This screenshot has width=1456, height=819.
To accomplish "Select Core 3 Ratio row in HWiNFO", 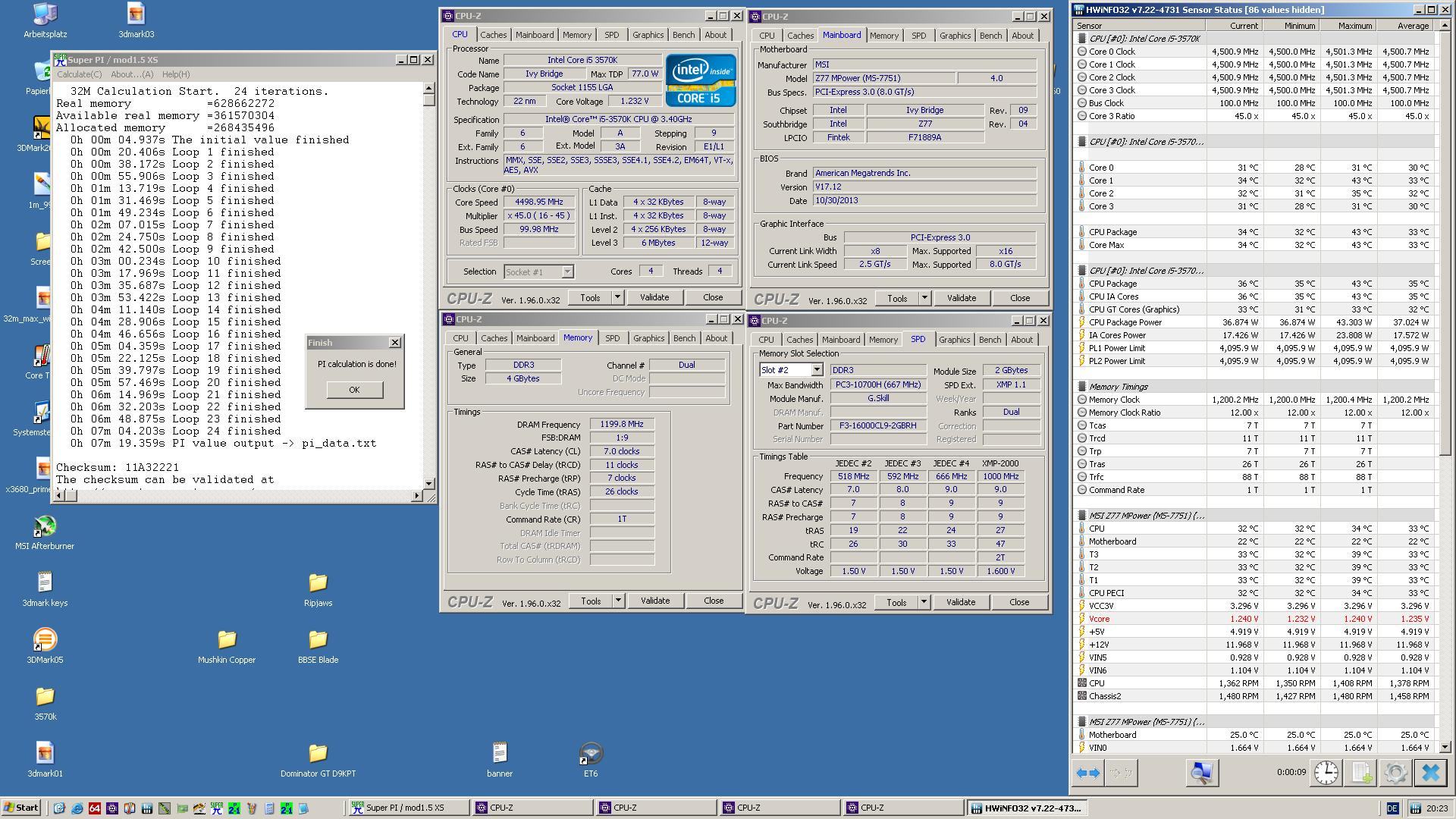I will 1254,116.
